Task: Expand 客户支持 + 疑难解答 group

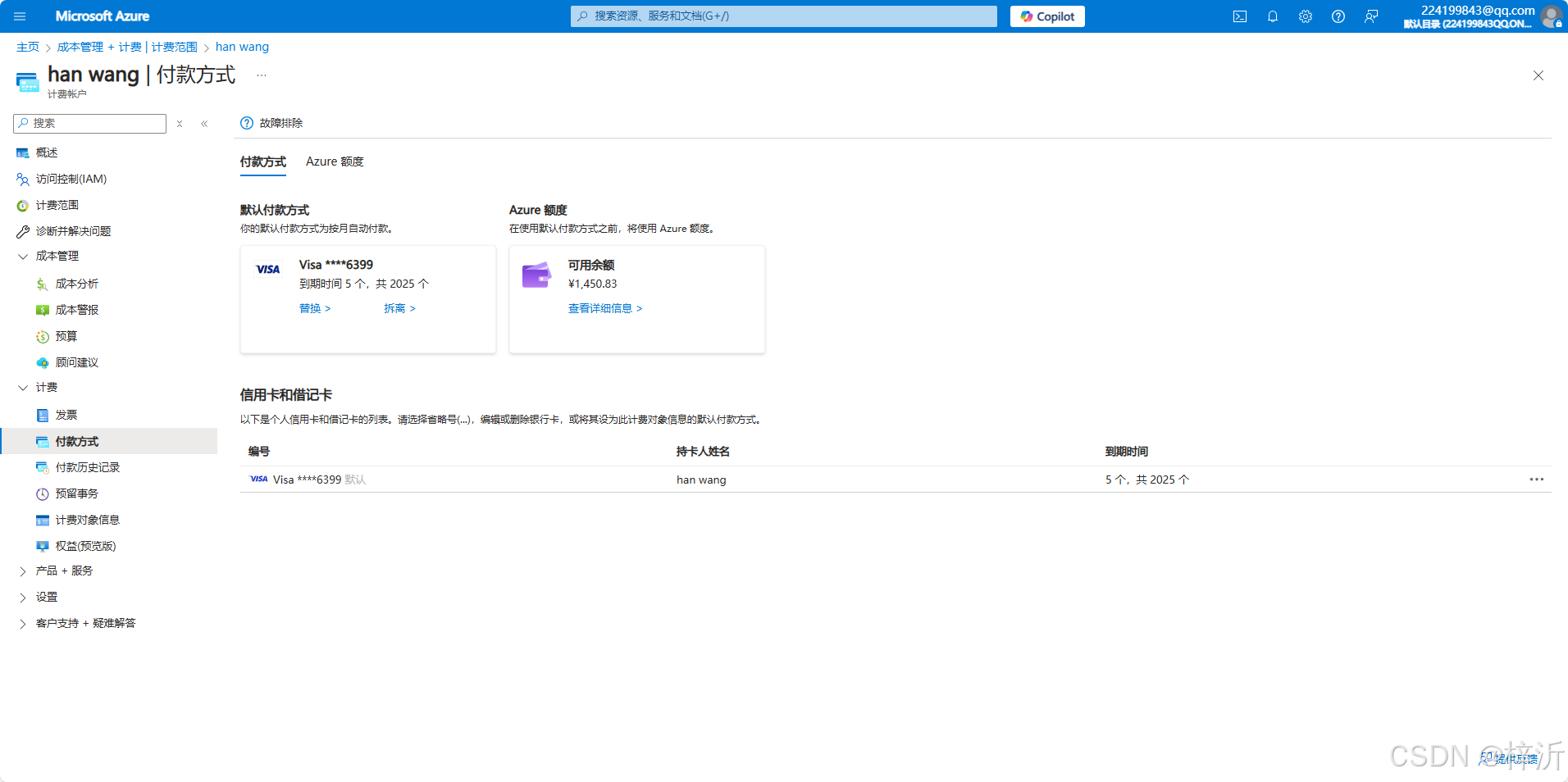Action: [23, 624]
